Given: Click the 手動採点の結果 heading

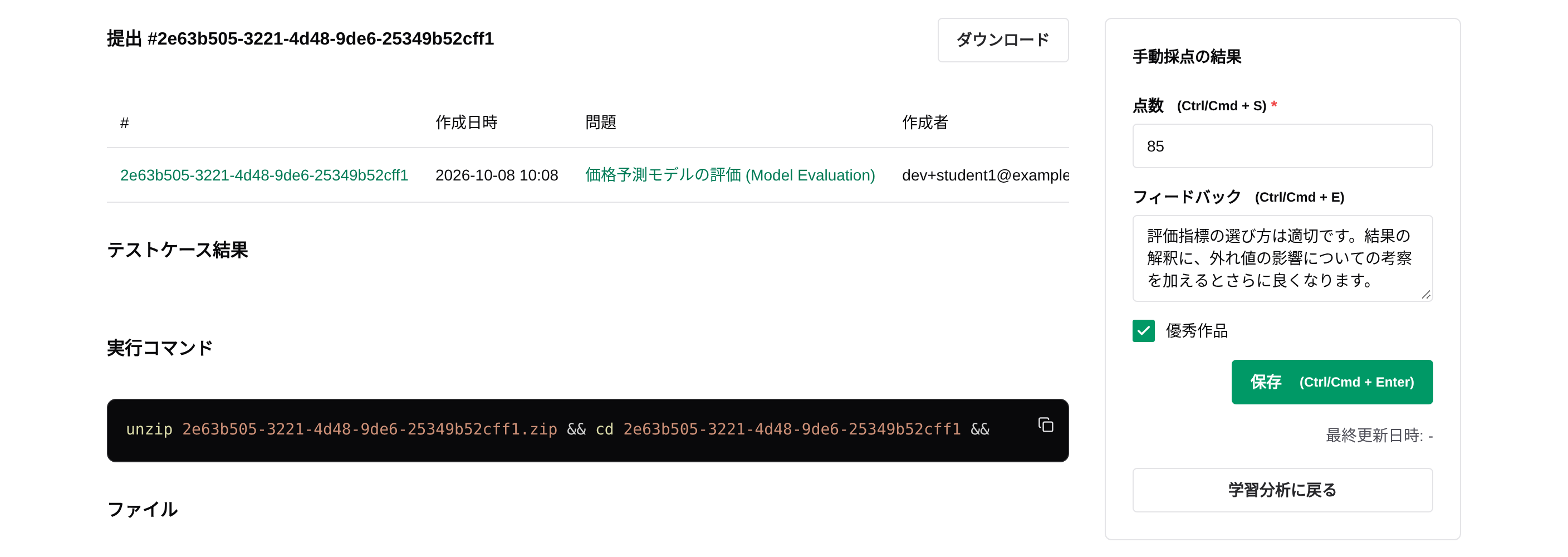Looking at the screenshot, I should (1187, 57).
